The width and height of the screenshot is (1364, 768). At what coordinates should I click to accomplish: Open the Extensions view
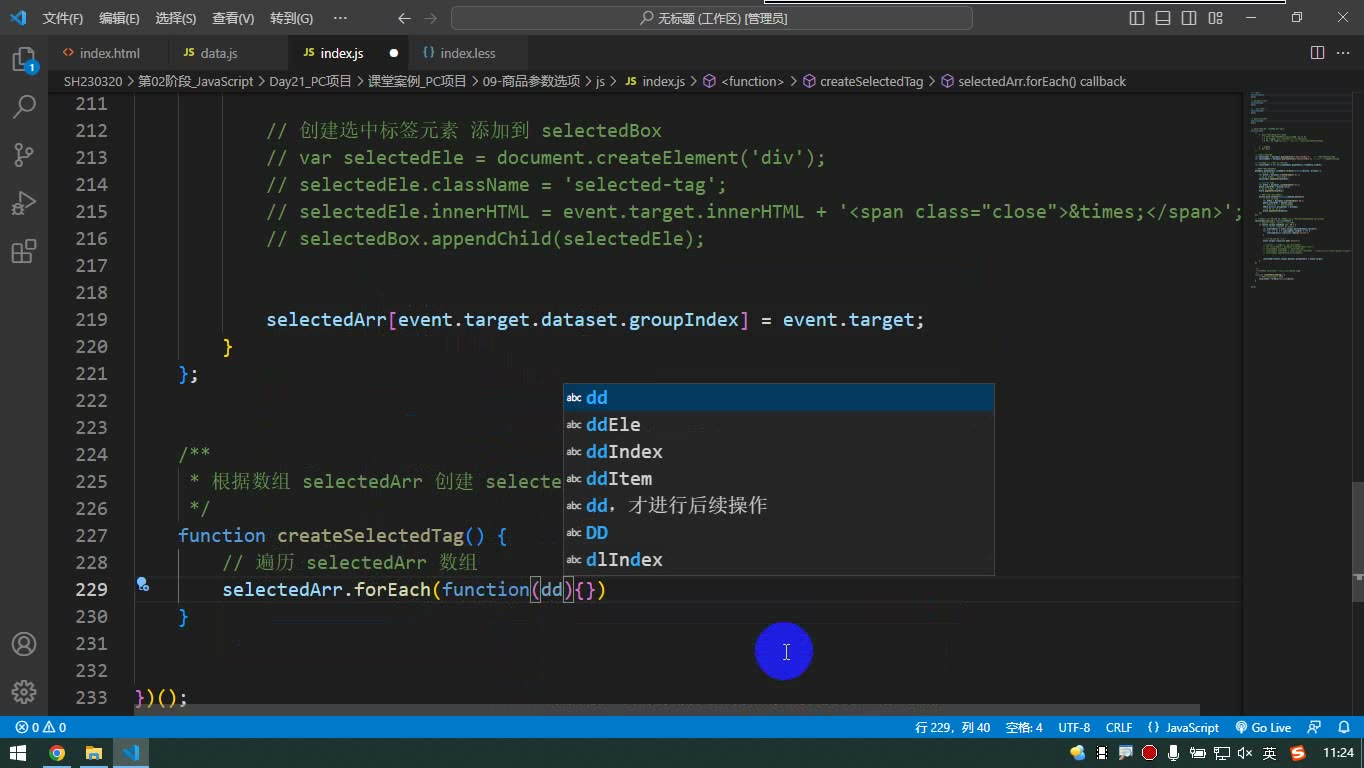pos(24,251)
